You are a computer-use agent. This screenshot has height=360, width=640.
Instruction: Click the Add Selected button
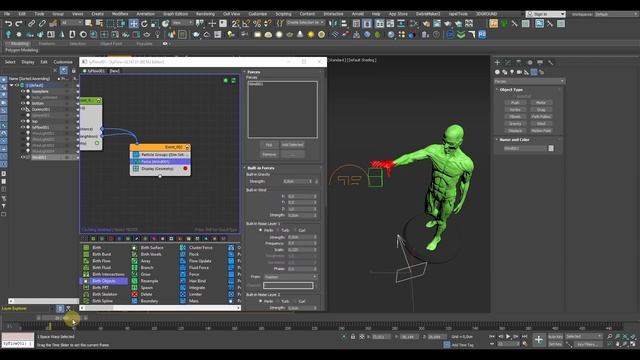pyautogui.click(x=292, y=145)
